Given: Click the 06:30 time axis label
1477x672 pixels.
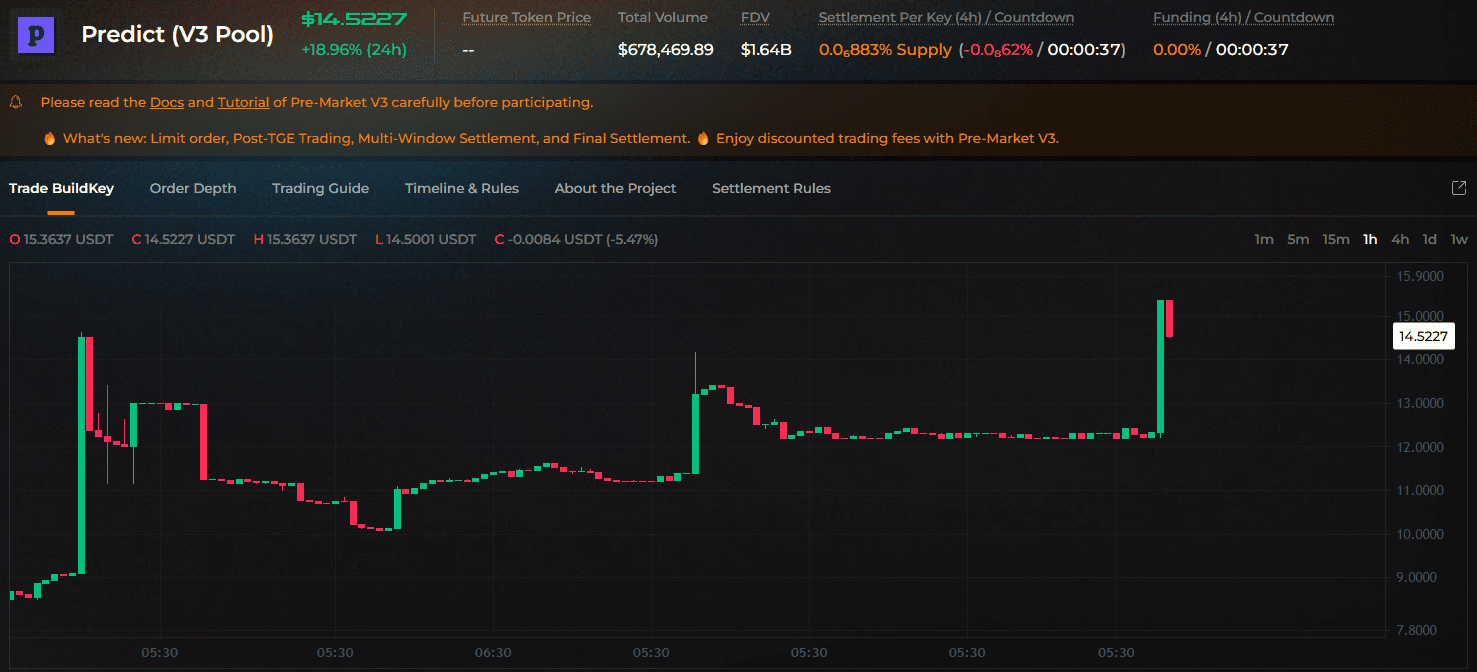Looking at the screenshot, I should coord(493,652).
